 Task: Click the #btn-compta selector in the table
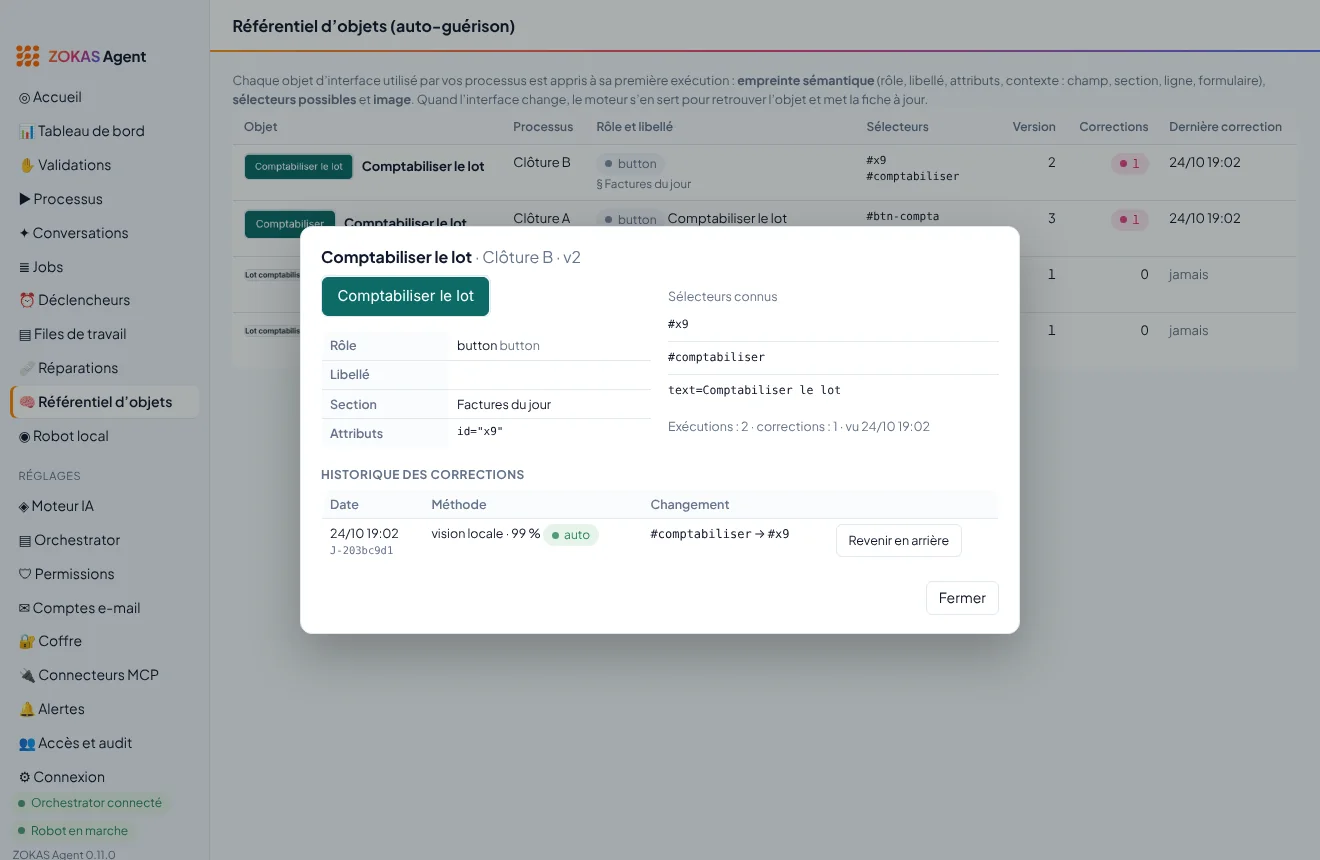[902, 216]
